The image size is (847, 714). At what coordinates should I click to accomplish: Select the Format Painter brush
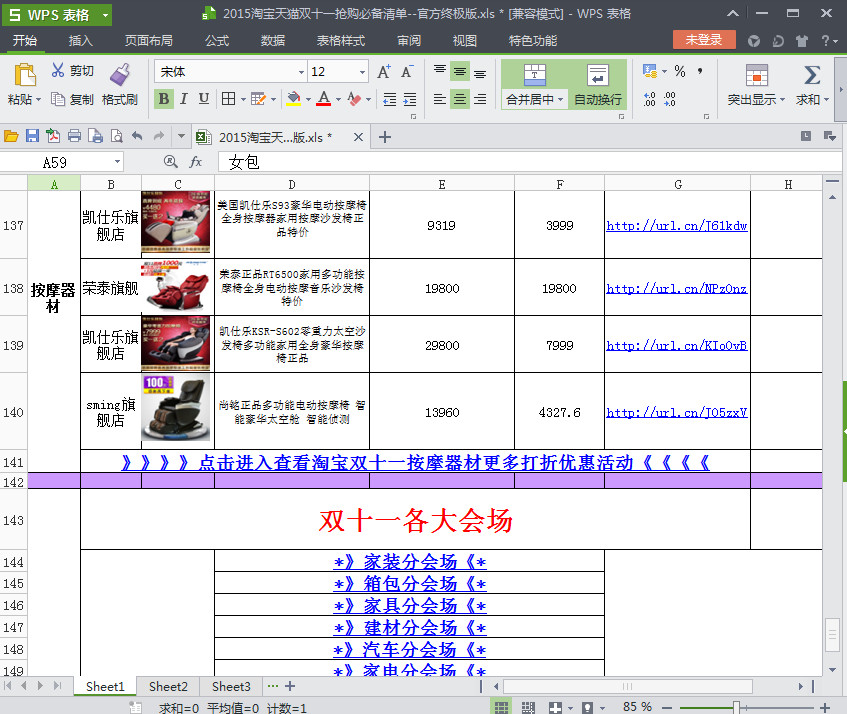point(120,75)
